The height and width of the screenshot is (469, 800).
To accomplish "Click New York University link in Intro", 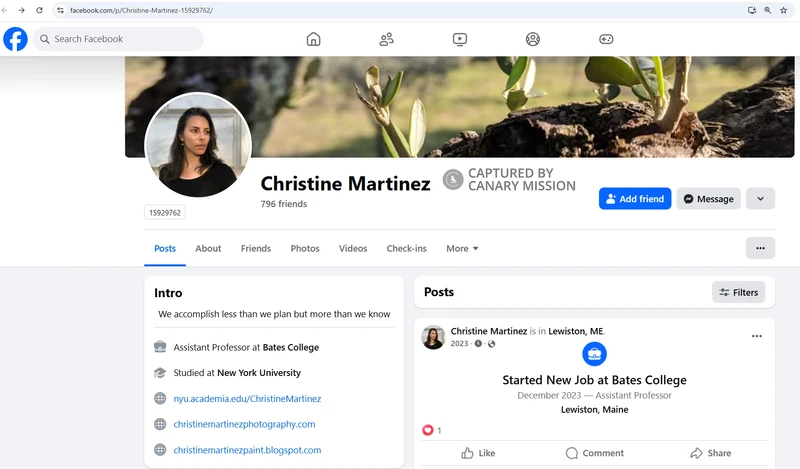I will (x=259, y=373).
